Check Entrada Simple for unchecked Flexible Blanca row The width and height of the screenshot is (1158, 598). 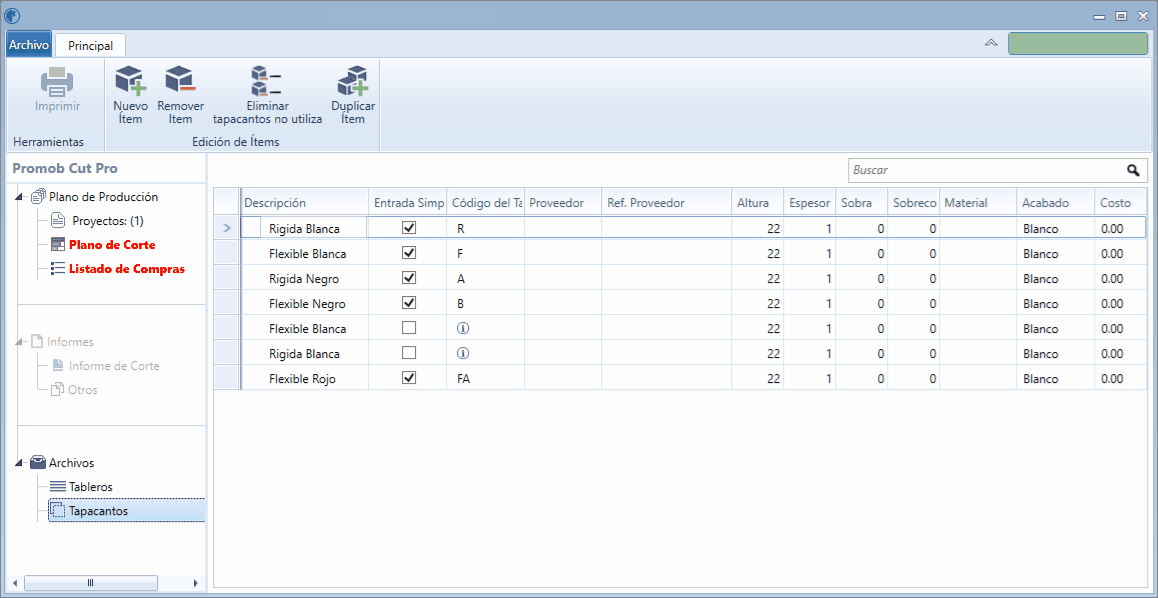[x=408, y=328]
